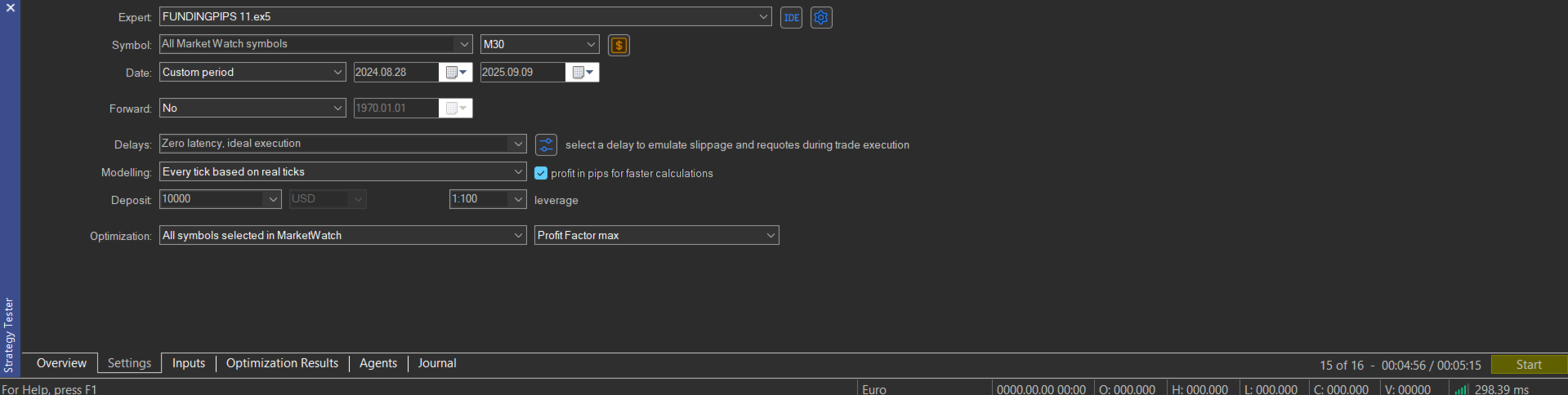The image size is (1568, 395).
Task: Open the Symbol dropdown
Action: [x=464, y=44]
